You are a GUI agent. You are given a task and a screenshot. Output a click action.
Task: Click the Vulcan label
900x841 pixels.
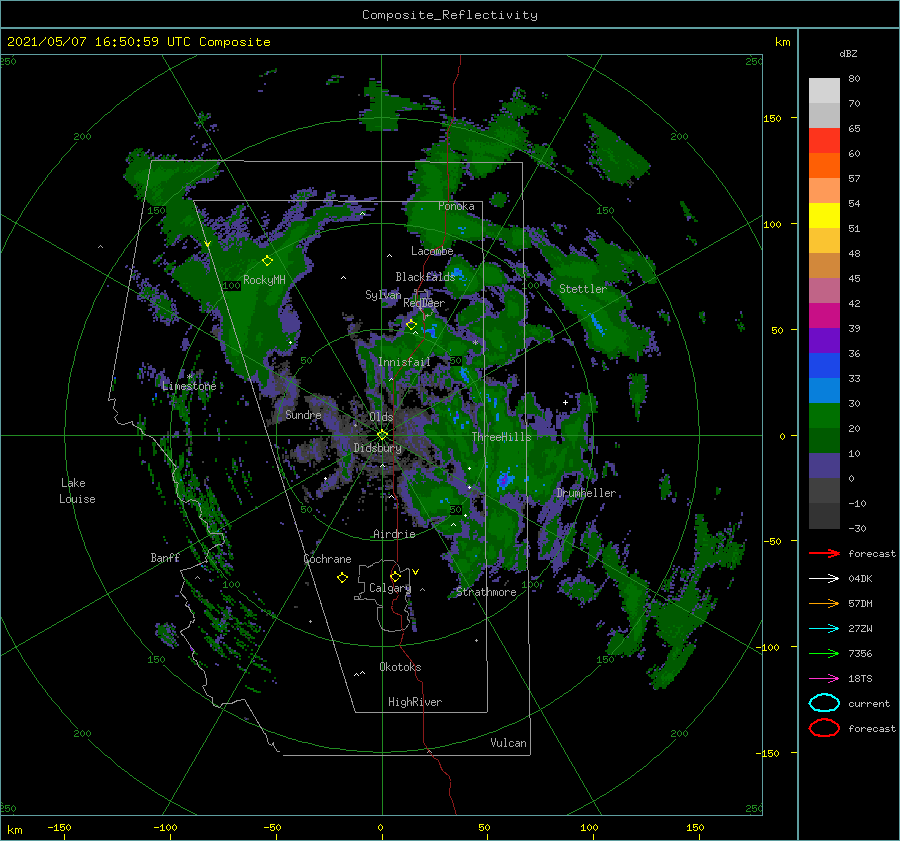tap(509, 743)
